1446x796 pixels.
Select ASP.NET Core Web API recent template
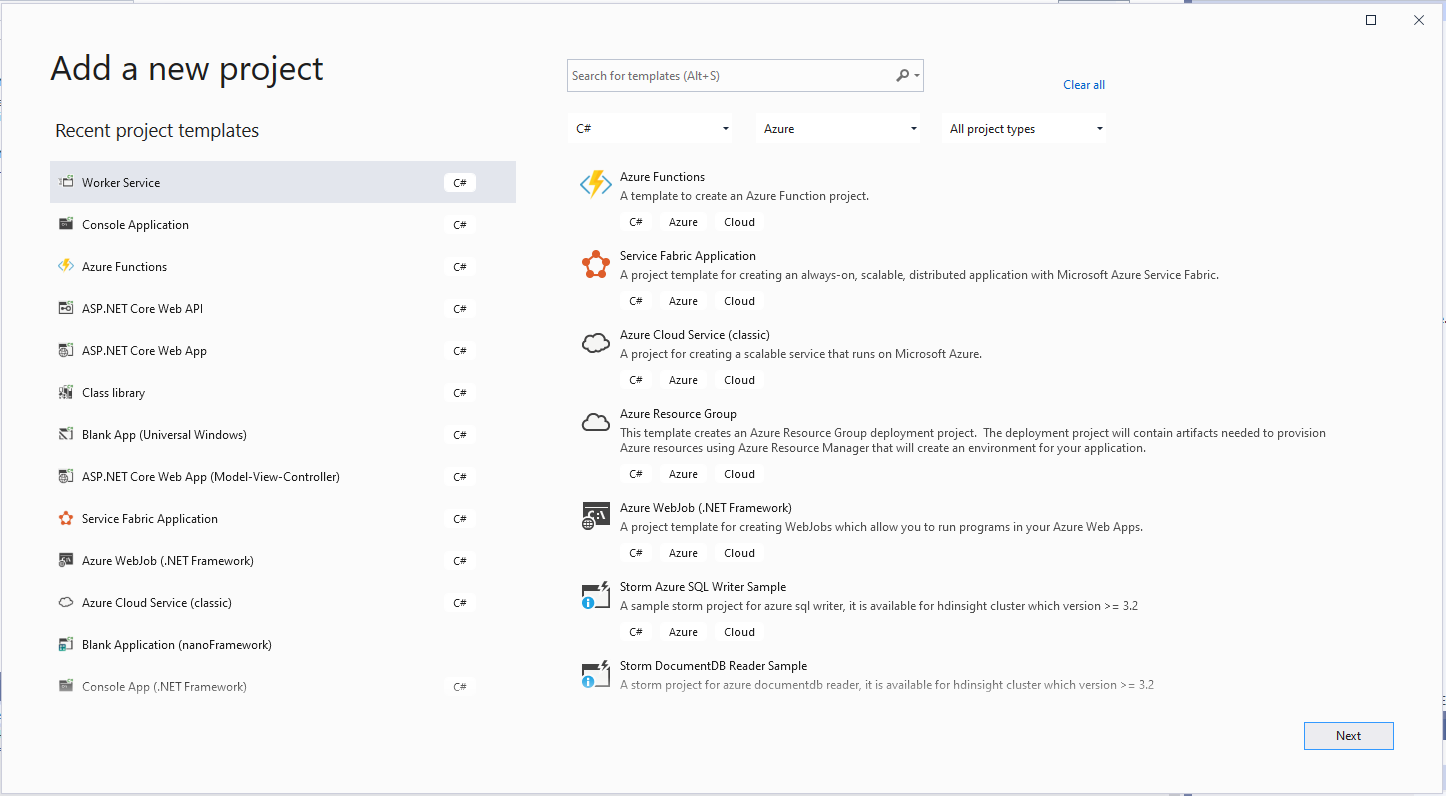tap(142, 309)
